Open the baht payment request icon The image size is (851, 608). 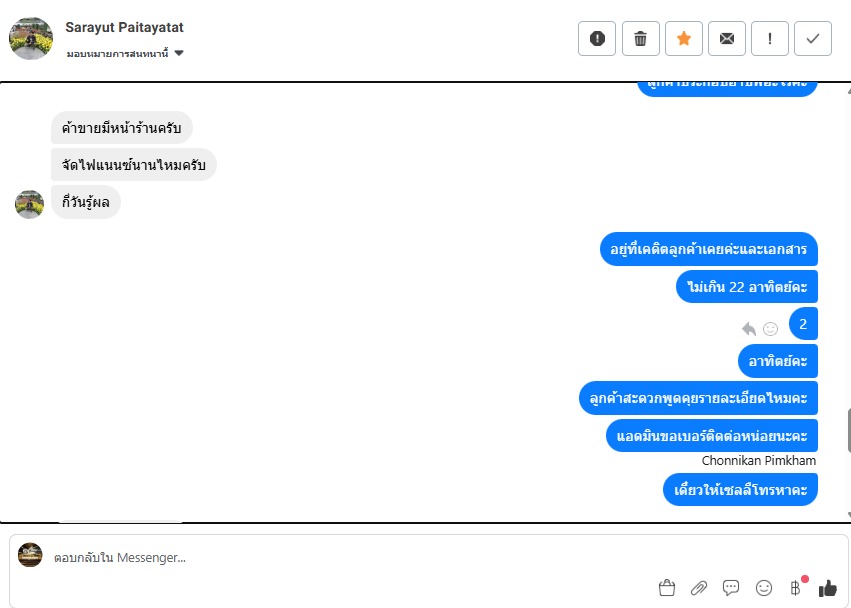pos(796,587)
